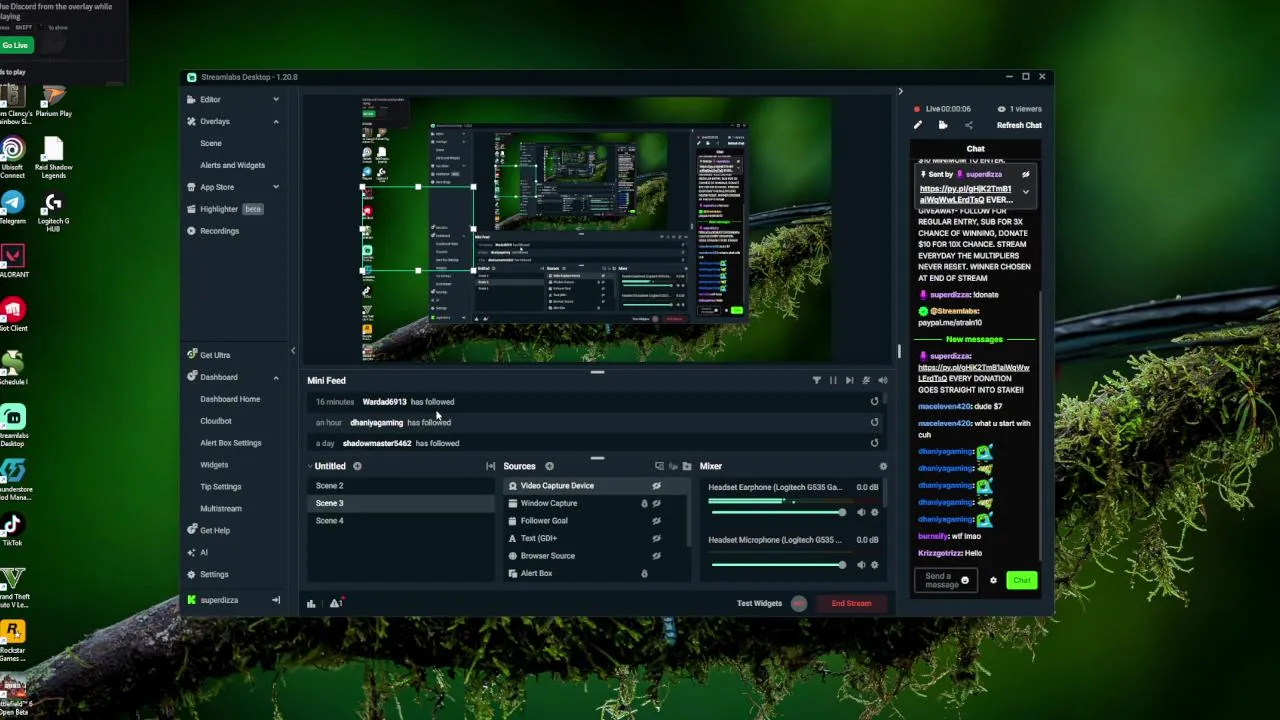Collapse the Dashboard section chevron
1280x720 pixels.
tap(276, 377)
